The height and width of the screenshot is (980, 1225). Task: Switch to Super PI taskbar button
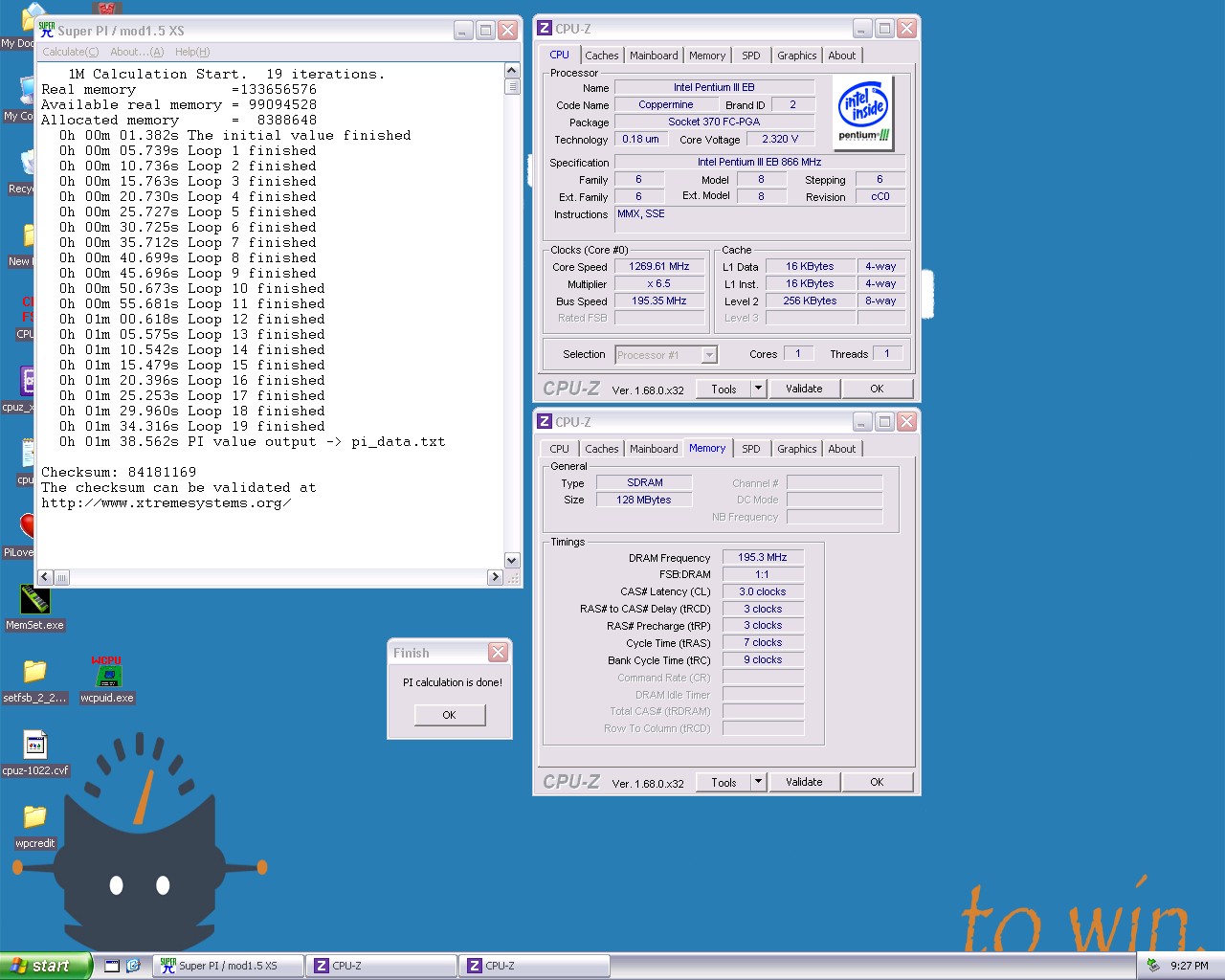point(228,966)
